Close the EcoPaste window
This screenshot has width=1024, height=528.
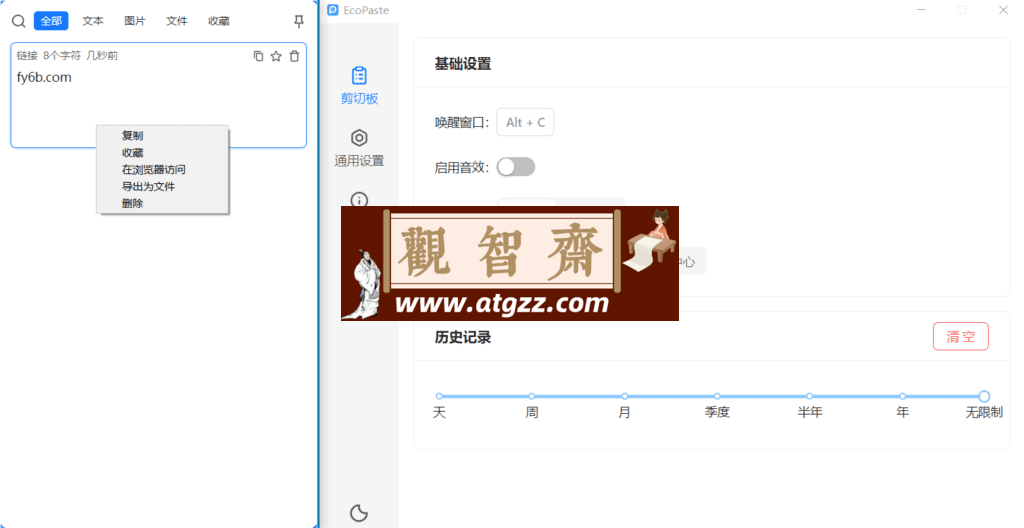[x=1003, y=10]
